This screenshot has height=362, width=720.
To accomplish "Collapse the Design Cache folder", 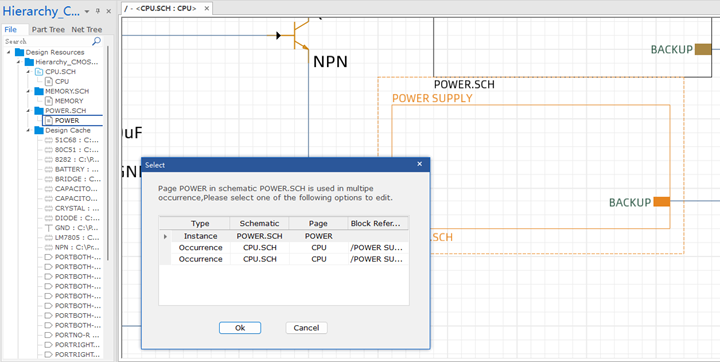I will pyautogui.click(x=28, y=130).
